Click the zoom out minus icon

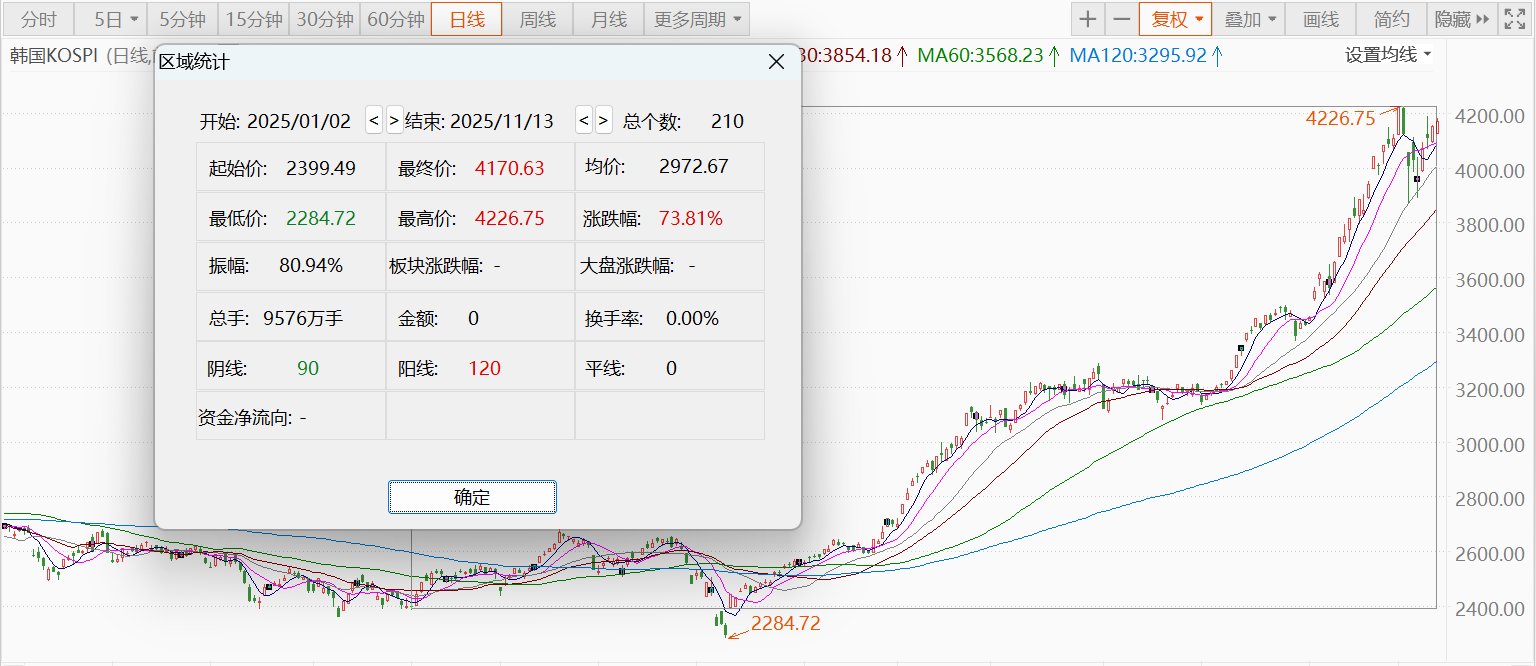click(x=1122, y=19)
